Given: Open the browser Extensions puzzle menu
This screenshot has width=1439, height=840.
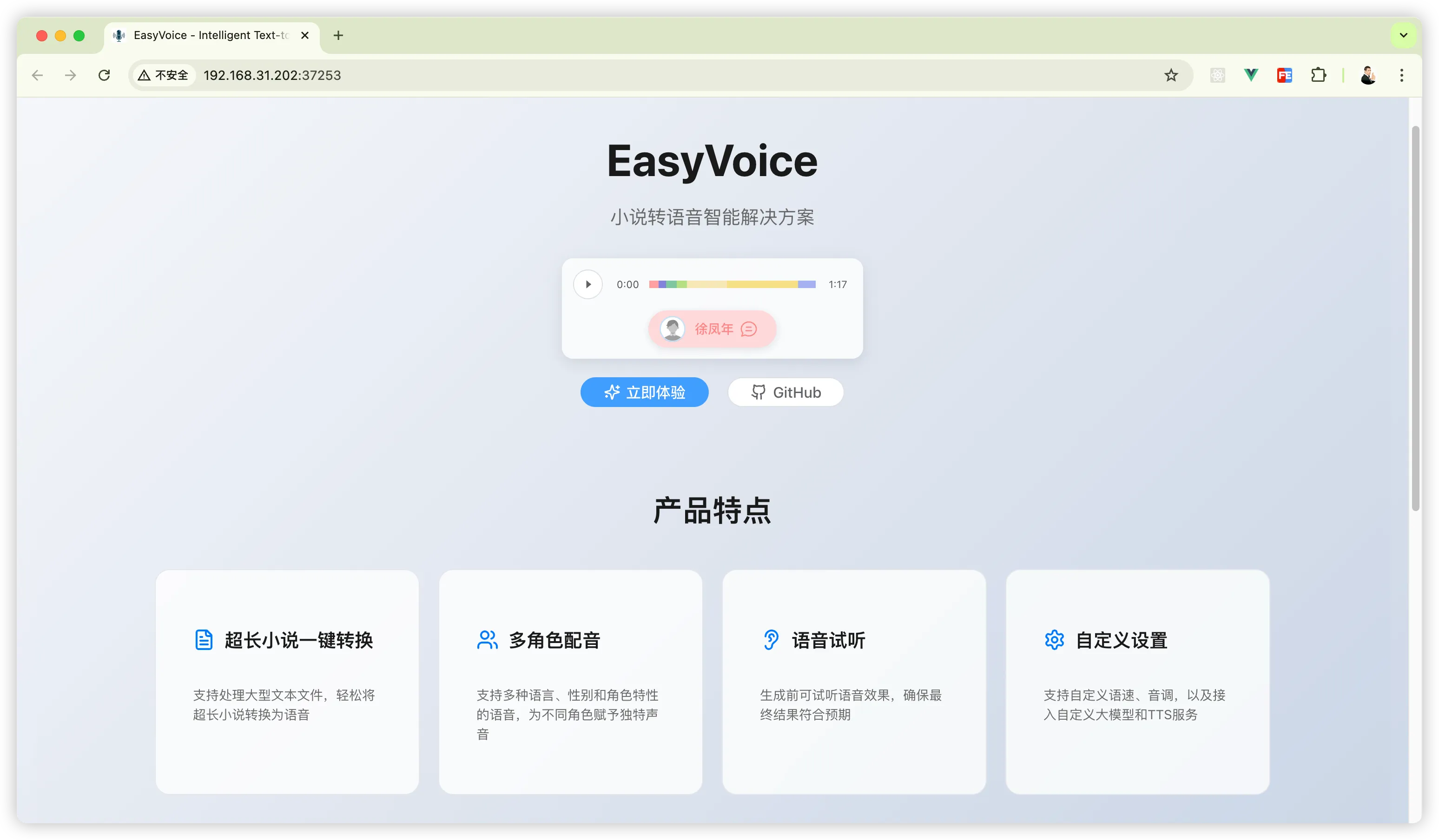Looking at the screenshot, I should coord(1319,75).
